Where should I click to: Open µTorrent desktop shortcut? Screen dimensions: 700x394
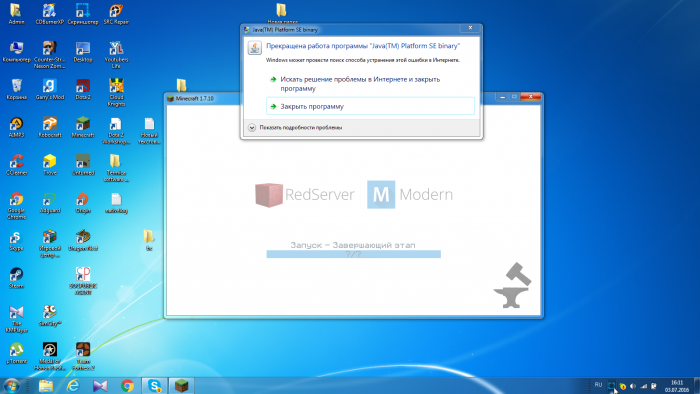point(17,353)
